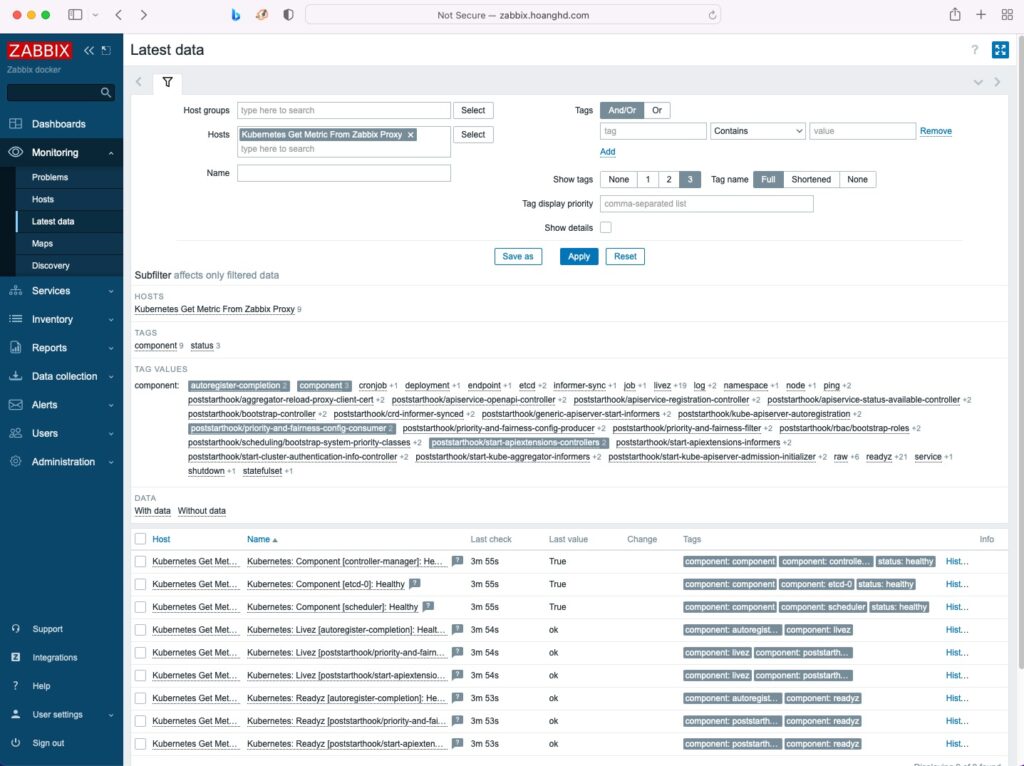
Task: Reload the page in Safari address bar
Action: coord(712,15)
